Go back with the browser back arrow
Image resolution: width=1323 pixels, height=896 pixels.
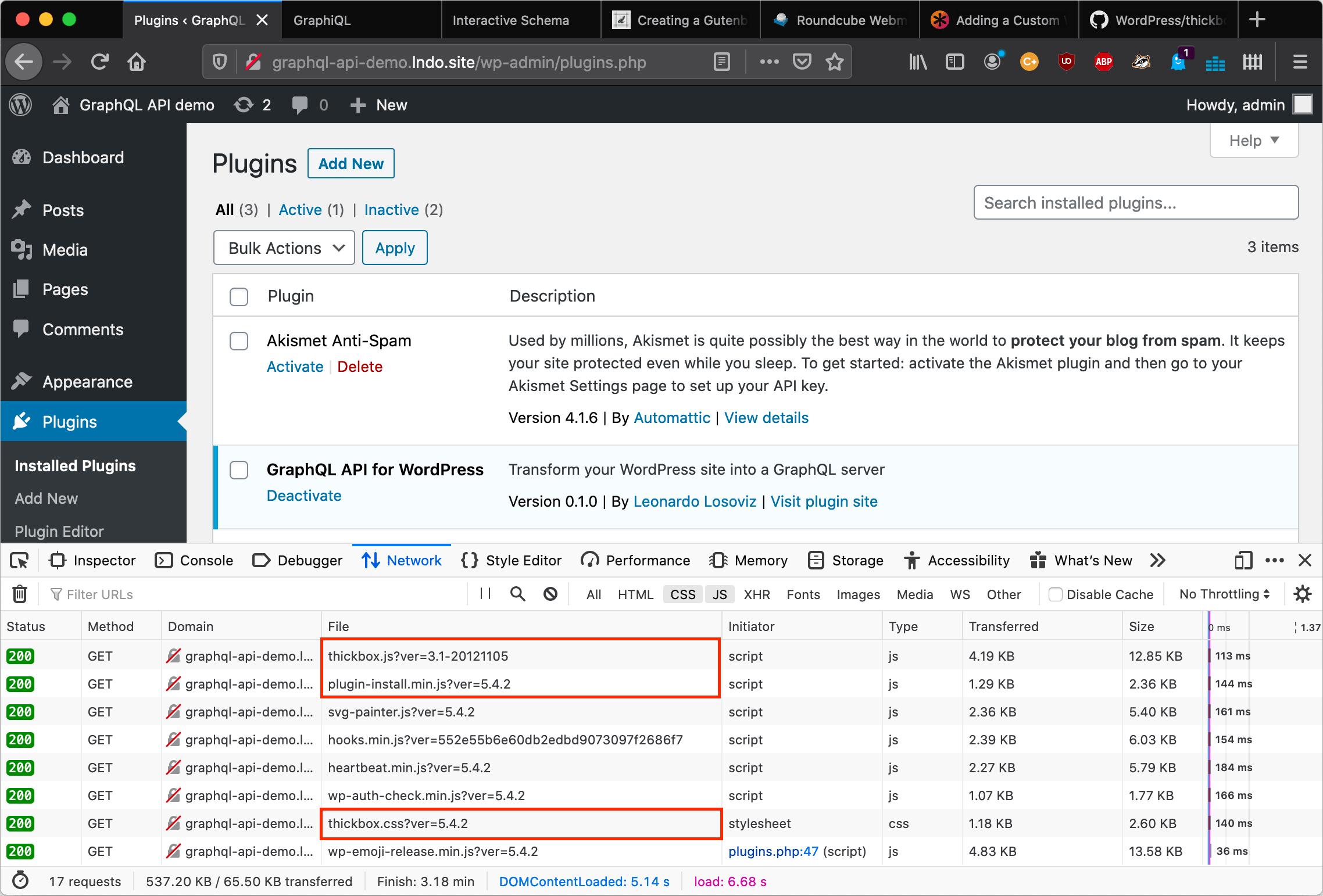click(24, 62)
